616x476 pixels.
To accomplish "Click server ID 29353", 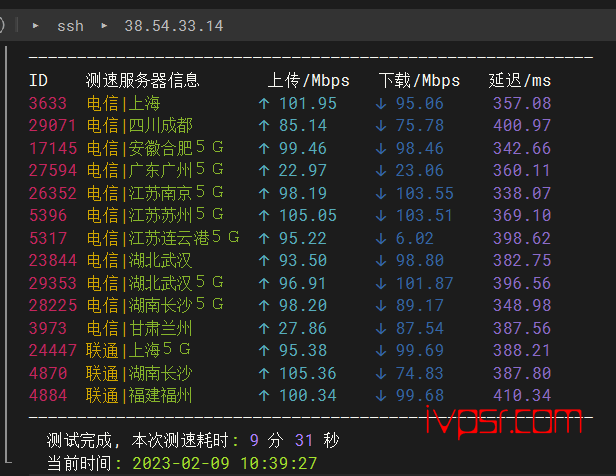I will coord(53,283).
